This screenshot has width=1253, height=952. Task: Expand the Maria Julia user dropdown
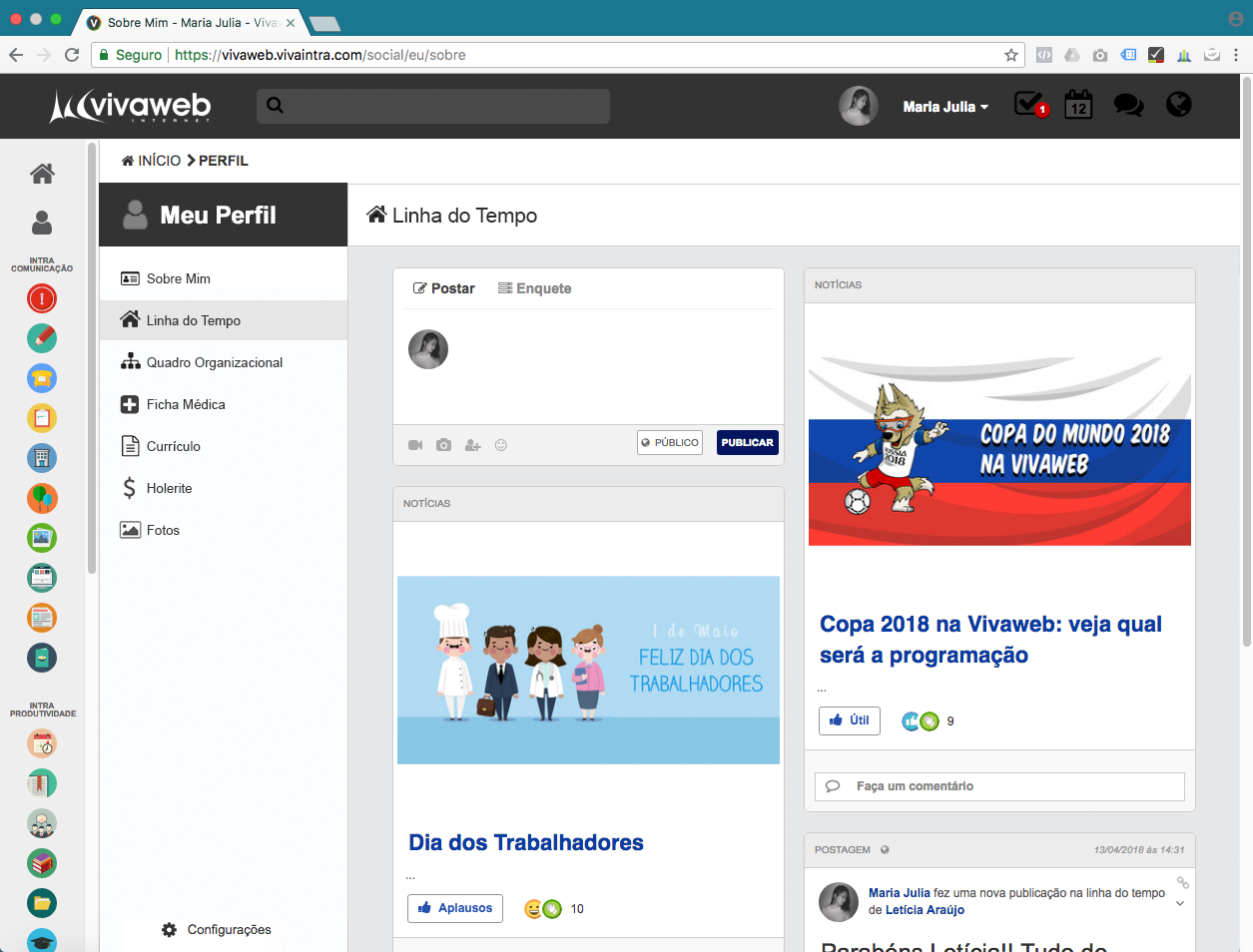(x=944, y=107)
